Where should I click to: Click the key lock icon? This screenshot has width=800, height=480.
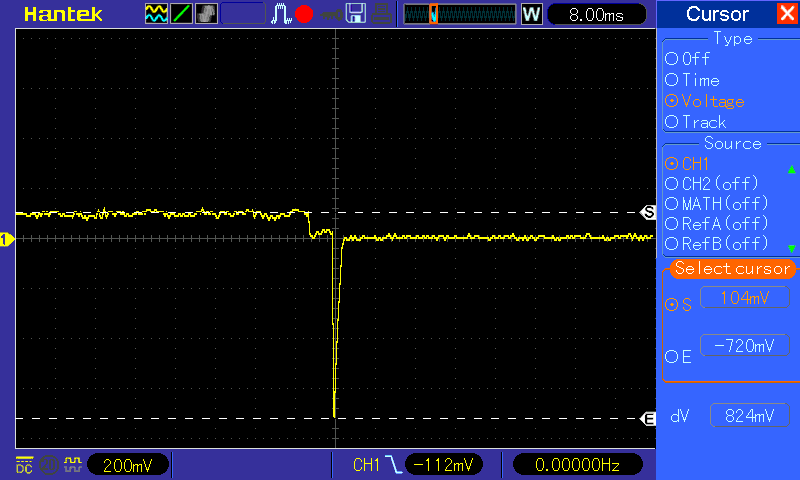[331, 15]
